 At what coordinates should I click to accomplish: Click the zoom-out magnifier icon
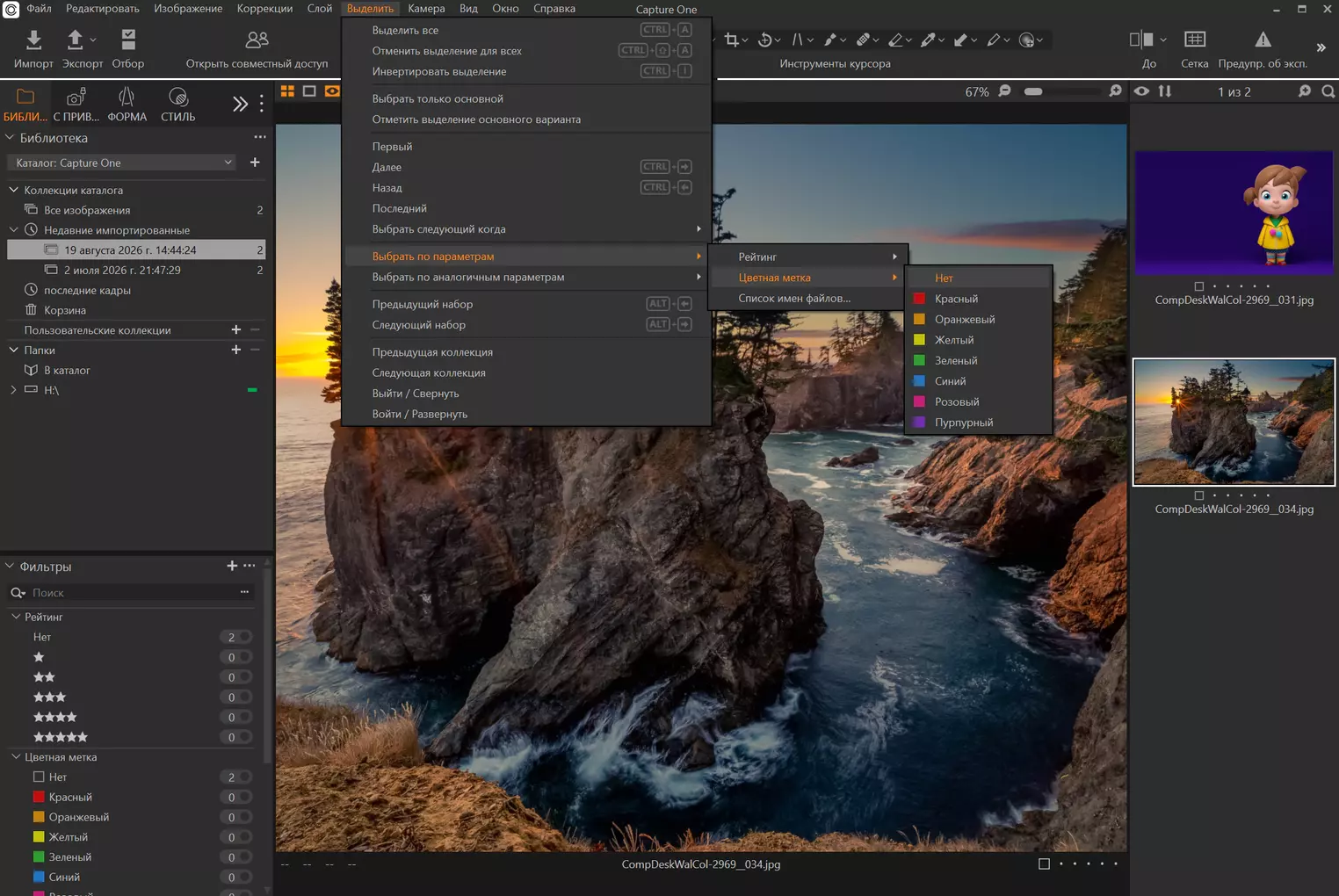tap(1005, 91)
